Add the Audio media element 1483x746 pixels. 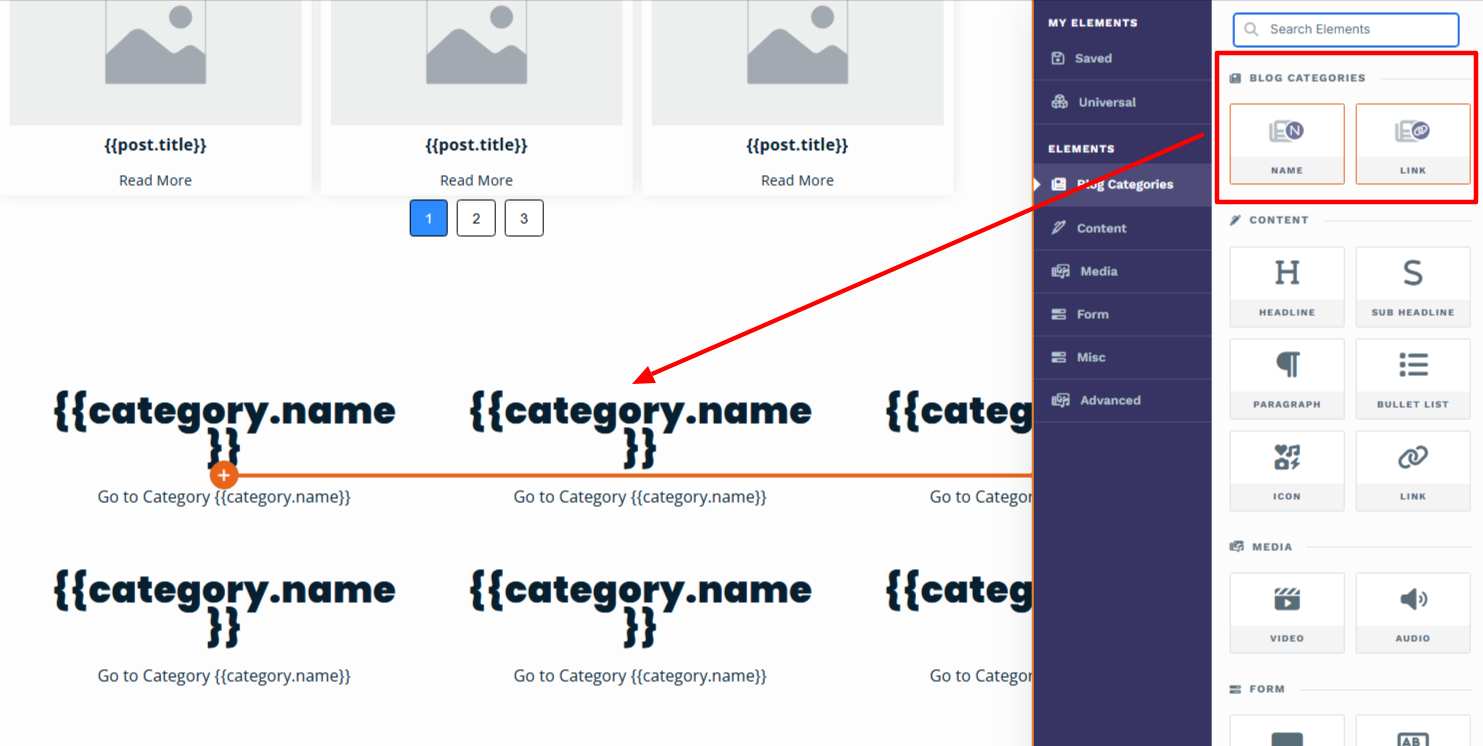click(x=1413, y=613)
